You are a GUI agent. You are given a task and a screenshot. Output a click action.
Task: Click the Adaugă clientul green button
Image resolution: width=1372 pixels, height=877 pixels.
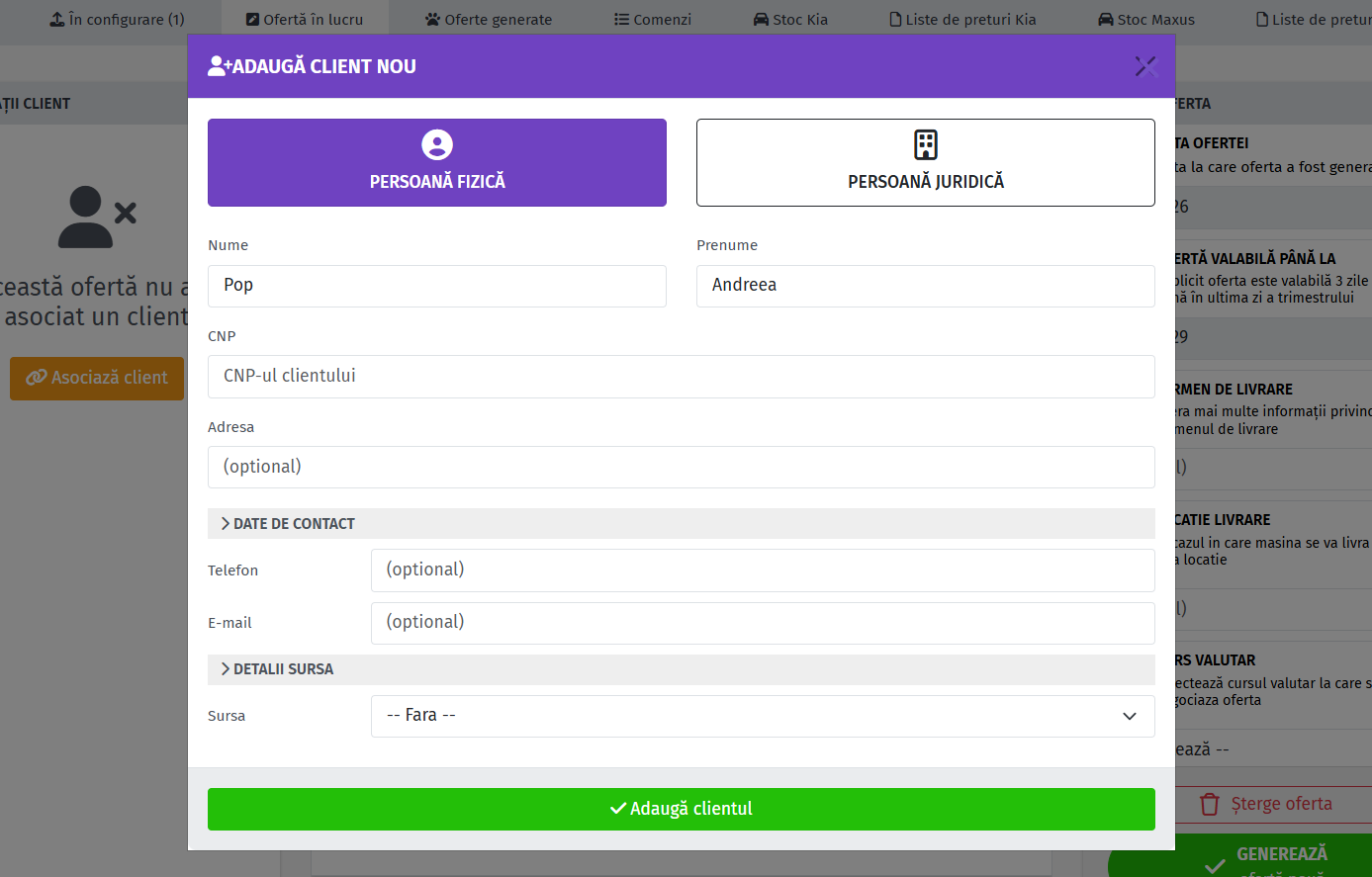[x=682, y=809]
